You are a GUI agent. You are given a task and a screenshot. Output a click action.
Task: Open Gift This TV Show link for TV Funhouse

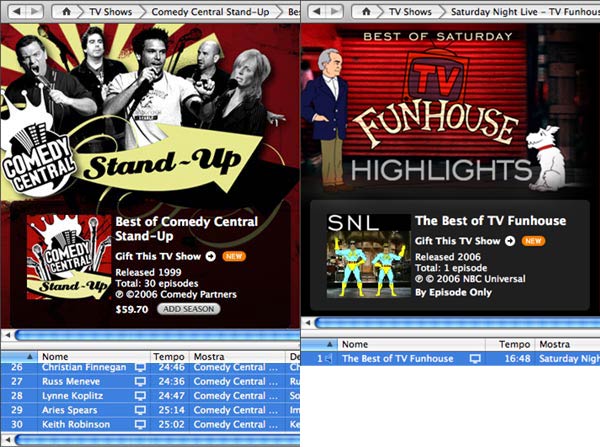(x=458, y=241)
